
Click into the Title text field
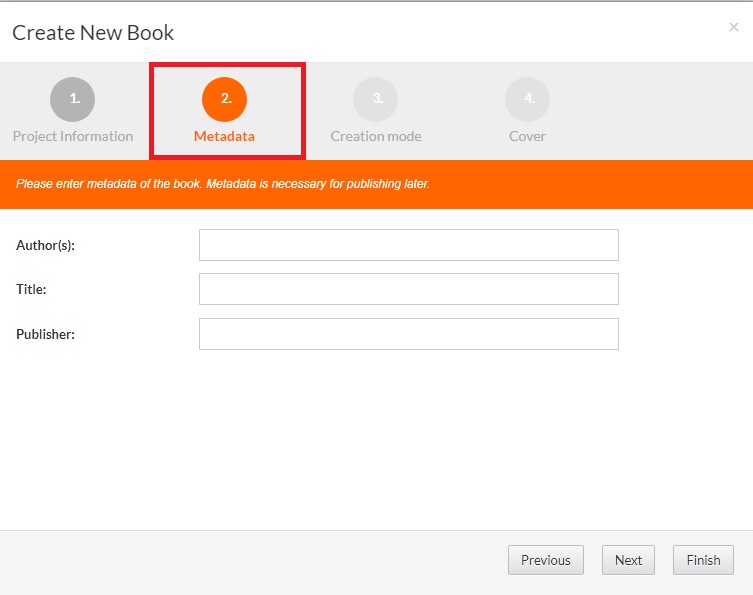[408, 289]
